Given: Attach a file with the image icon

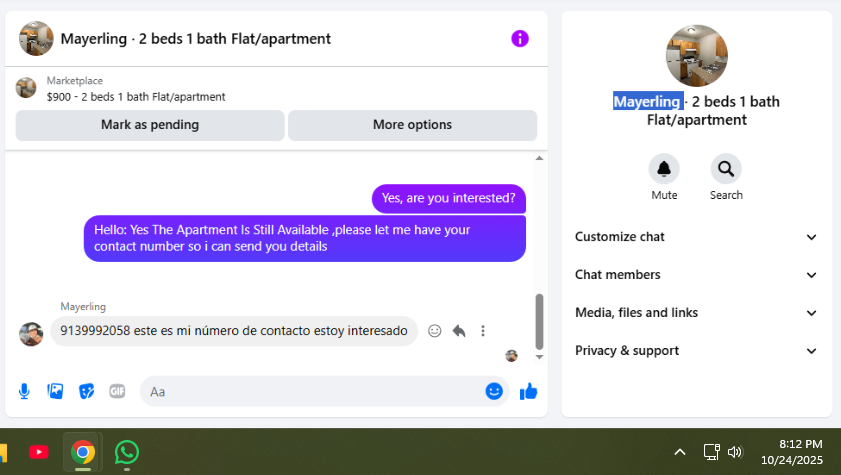Looking at the screenshot, I should 55,391.
